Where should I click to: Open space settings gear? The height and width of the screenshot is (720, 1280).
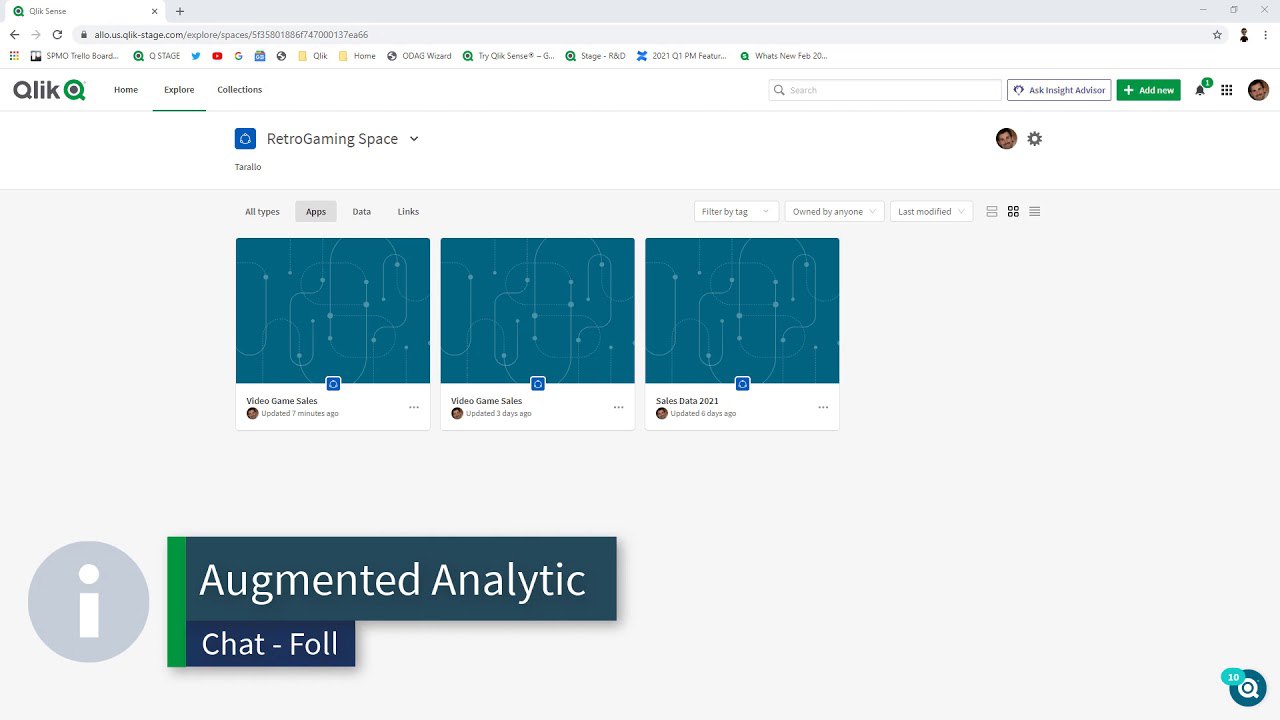coord(1035,139)
